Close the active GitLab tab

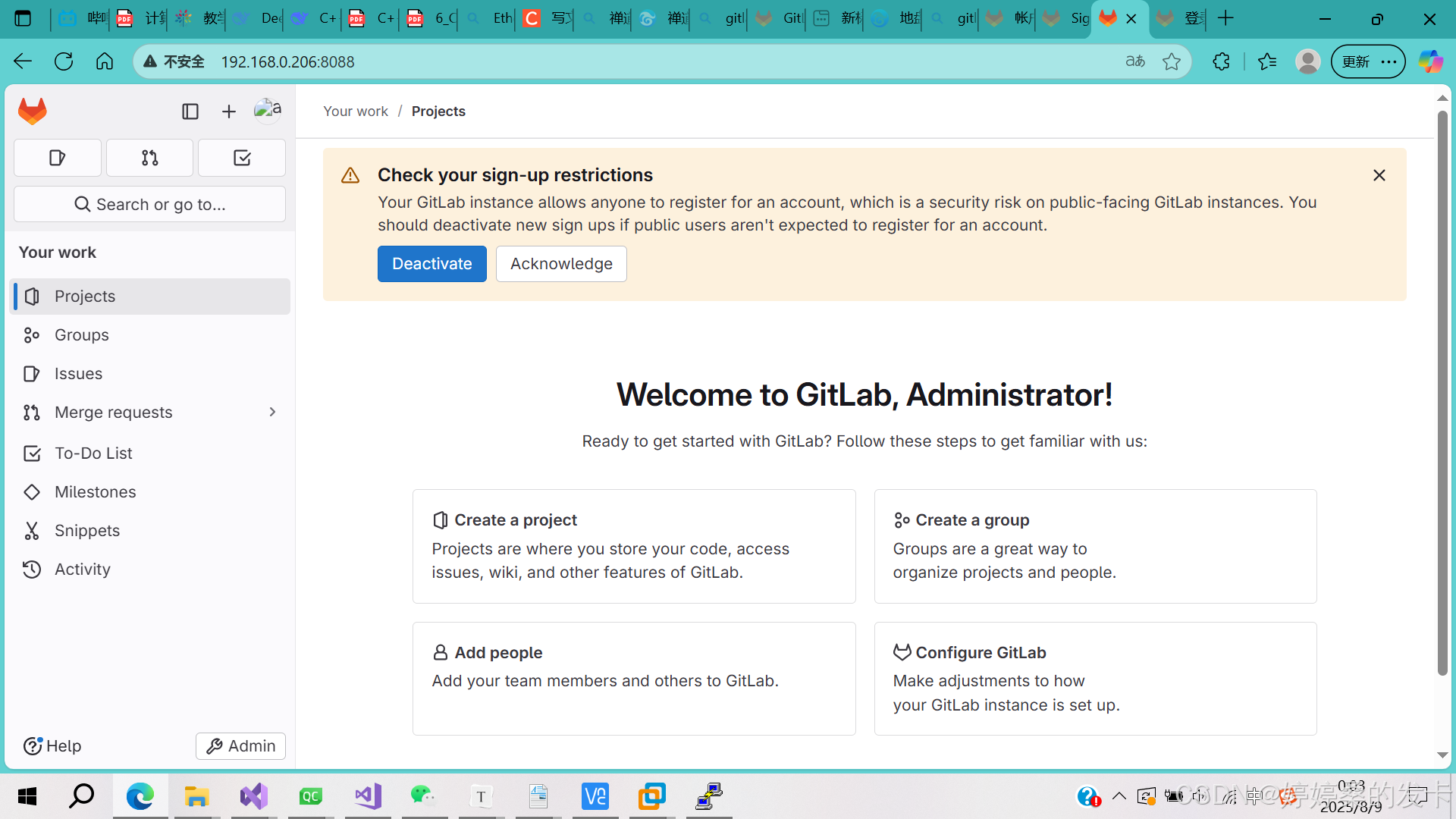1131,19
